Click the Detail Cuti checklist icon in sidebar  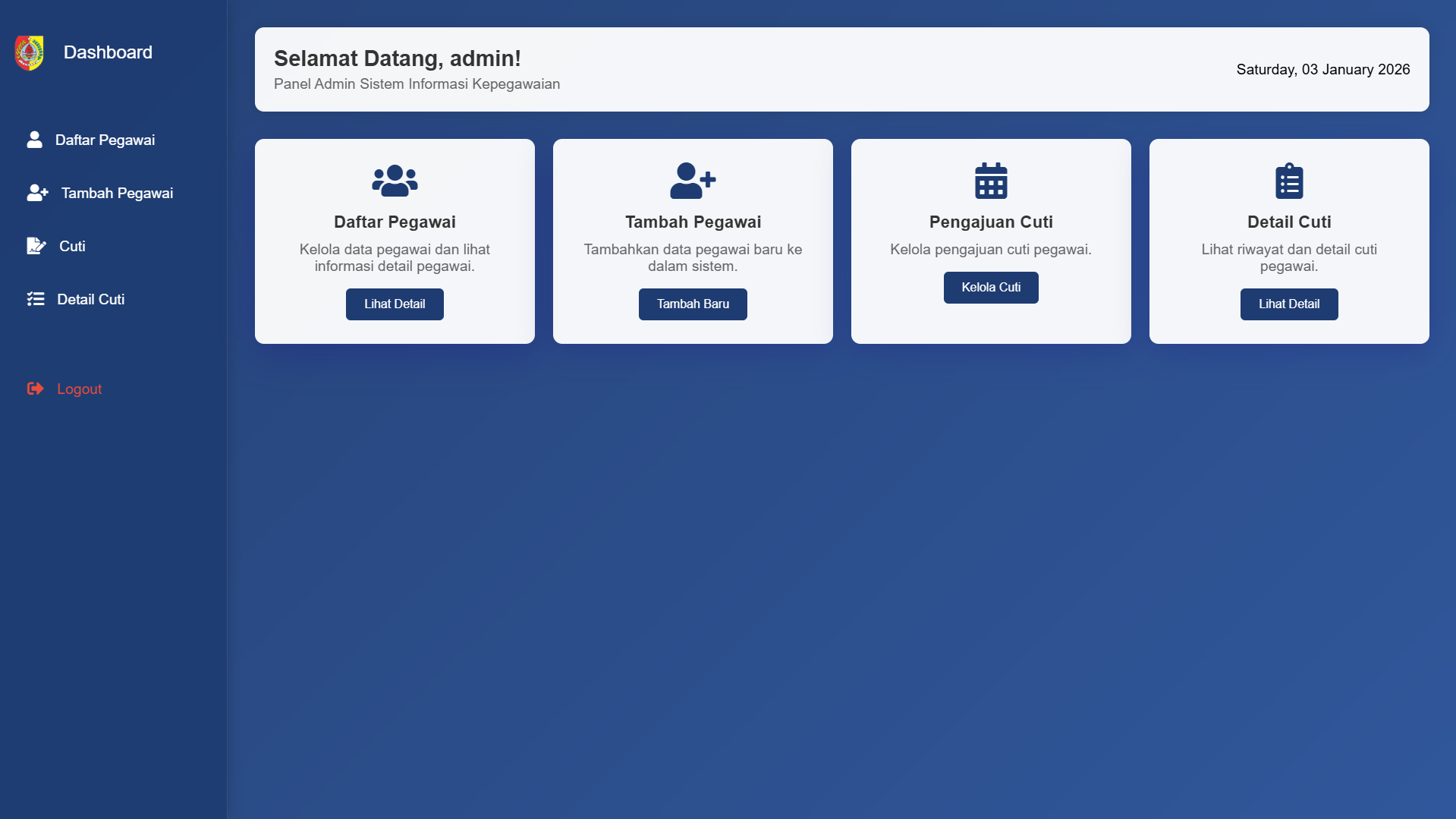(35, 299)
